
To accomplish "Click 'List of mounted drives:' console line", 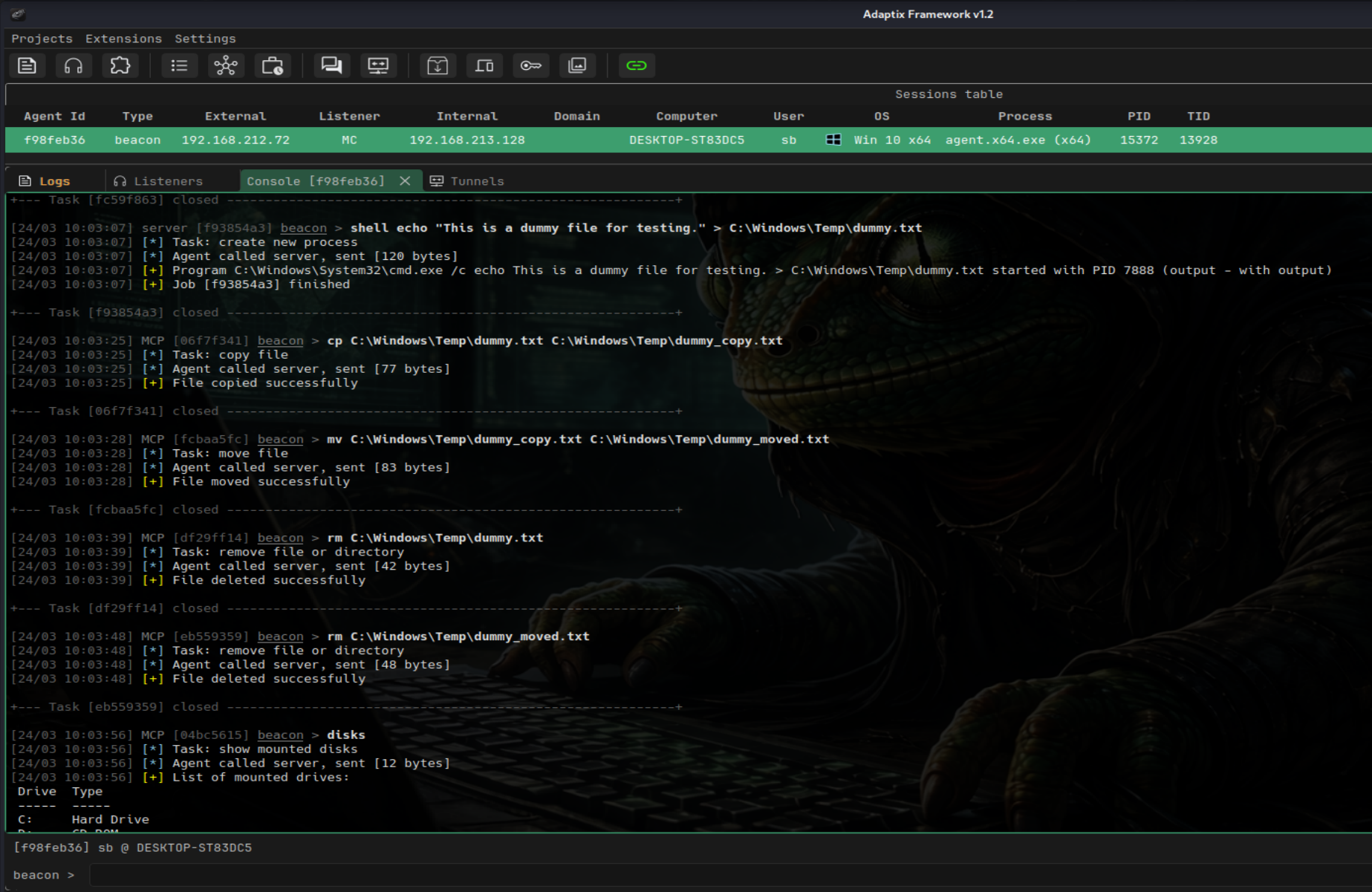I will coord(261,778).
